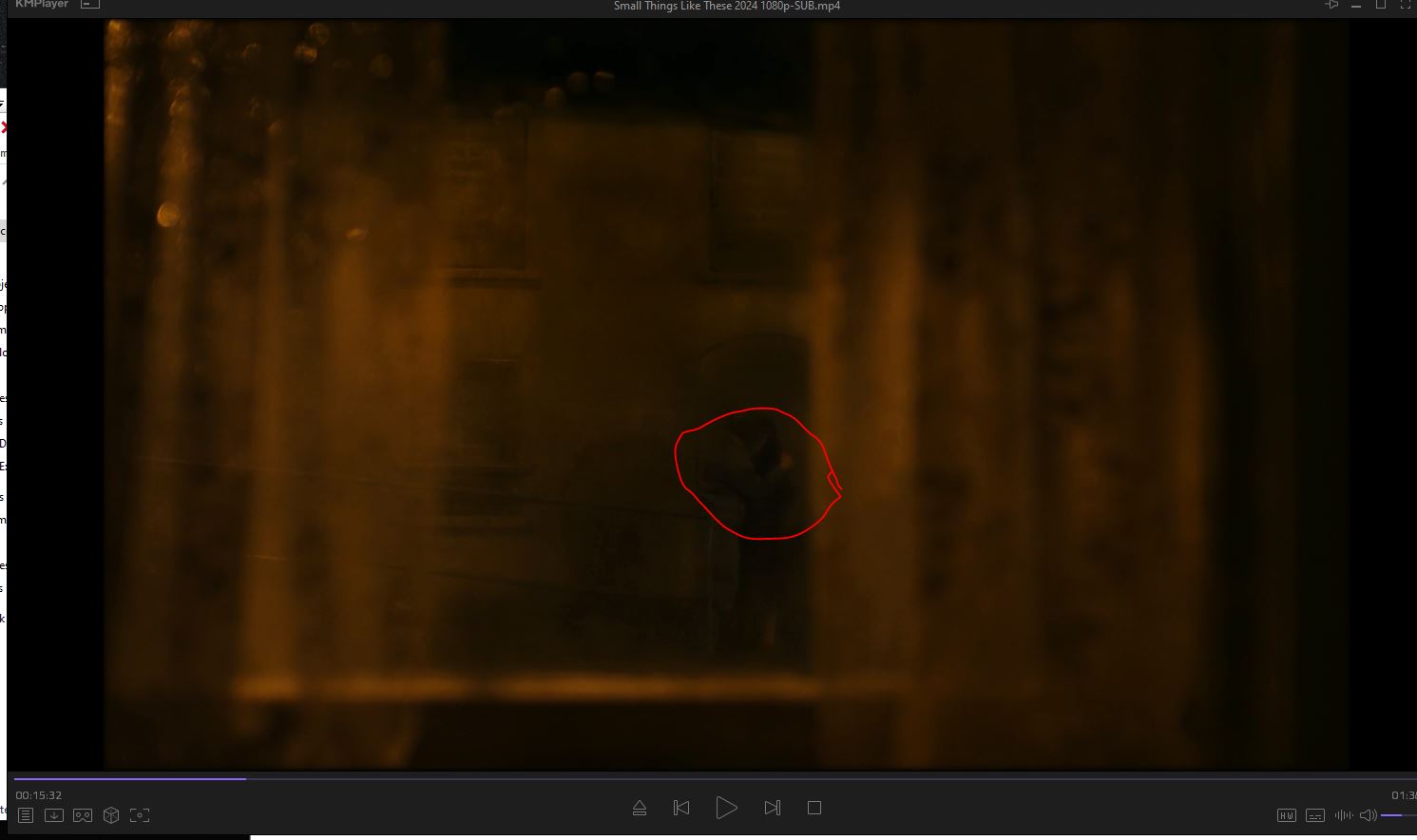The image size is (1417, 840).
Task: Open the 3D cube settings icon
Action: (111, 815)
